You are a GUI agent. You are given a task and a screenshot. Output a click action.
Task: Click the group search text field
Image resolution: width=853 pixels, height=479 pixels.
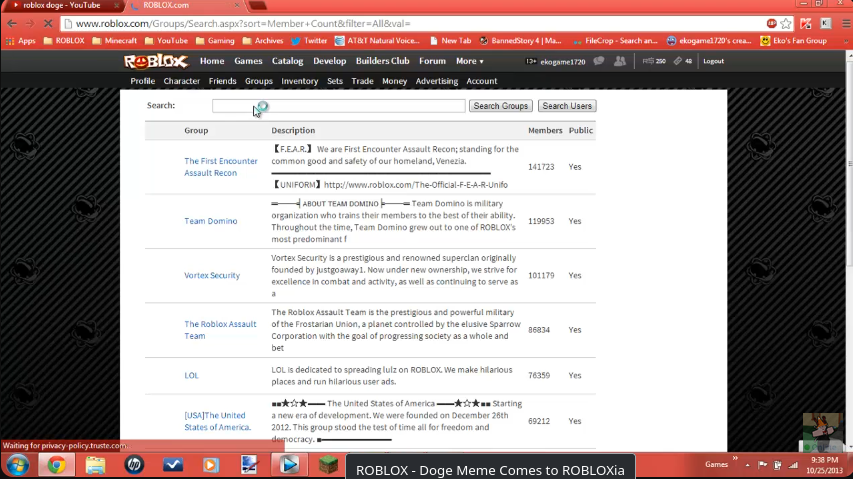point(338,106)
